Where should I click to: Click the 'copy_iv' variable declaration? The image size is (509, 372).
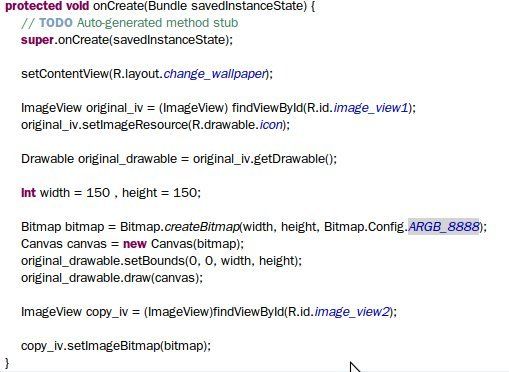click(107, 312)
